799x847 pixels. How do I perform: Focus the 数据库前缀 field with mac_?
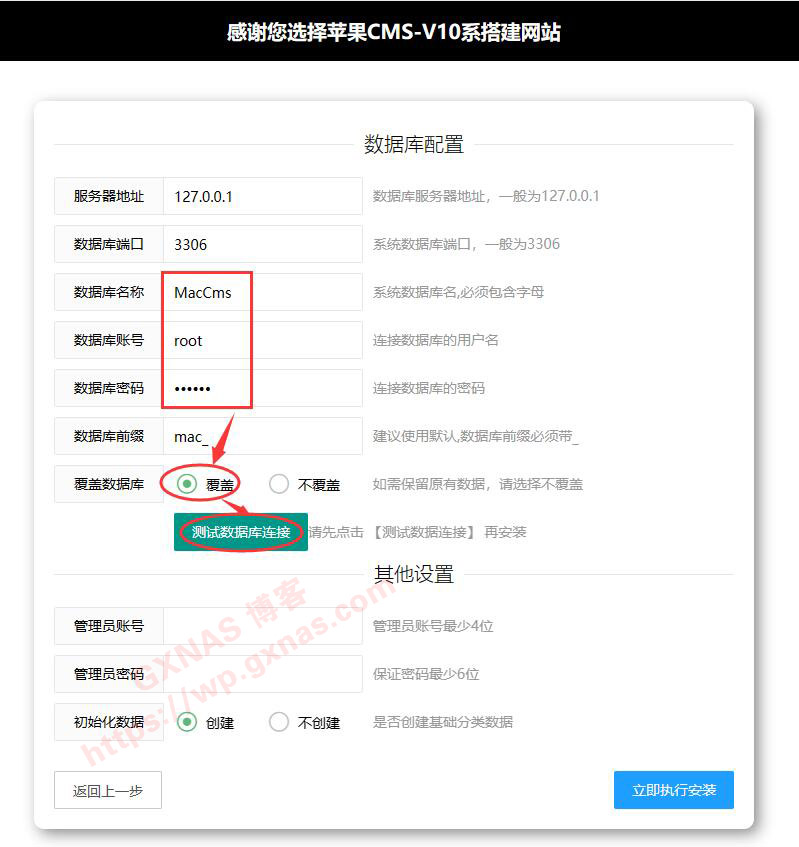click(x=262, y=436)
